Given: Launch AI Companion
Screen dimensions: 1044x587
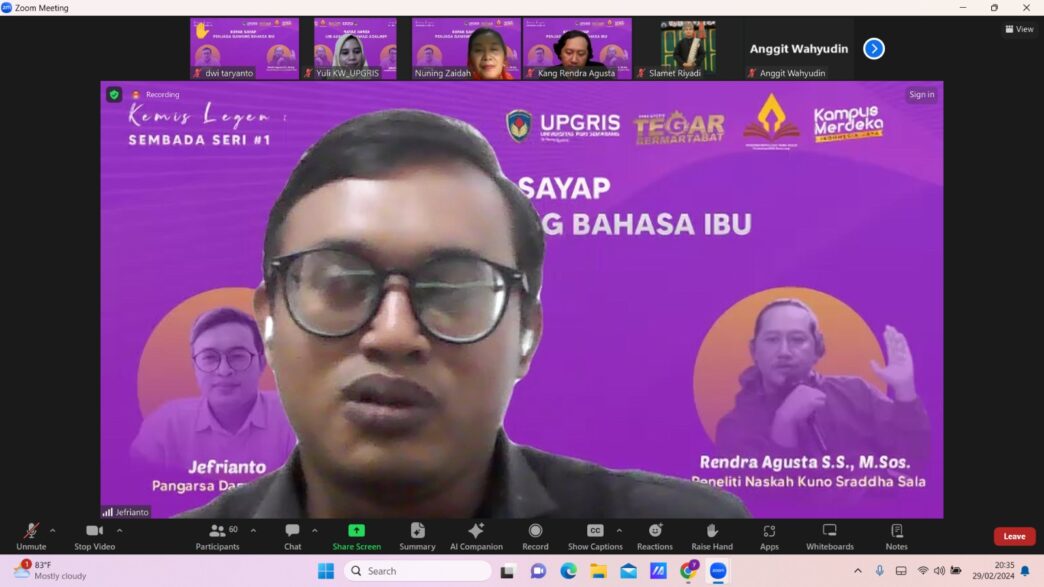Looking at the screenshot, I should (476, 536).
